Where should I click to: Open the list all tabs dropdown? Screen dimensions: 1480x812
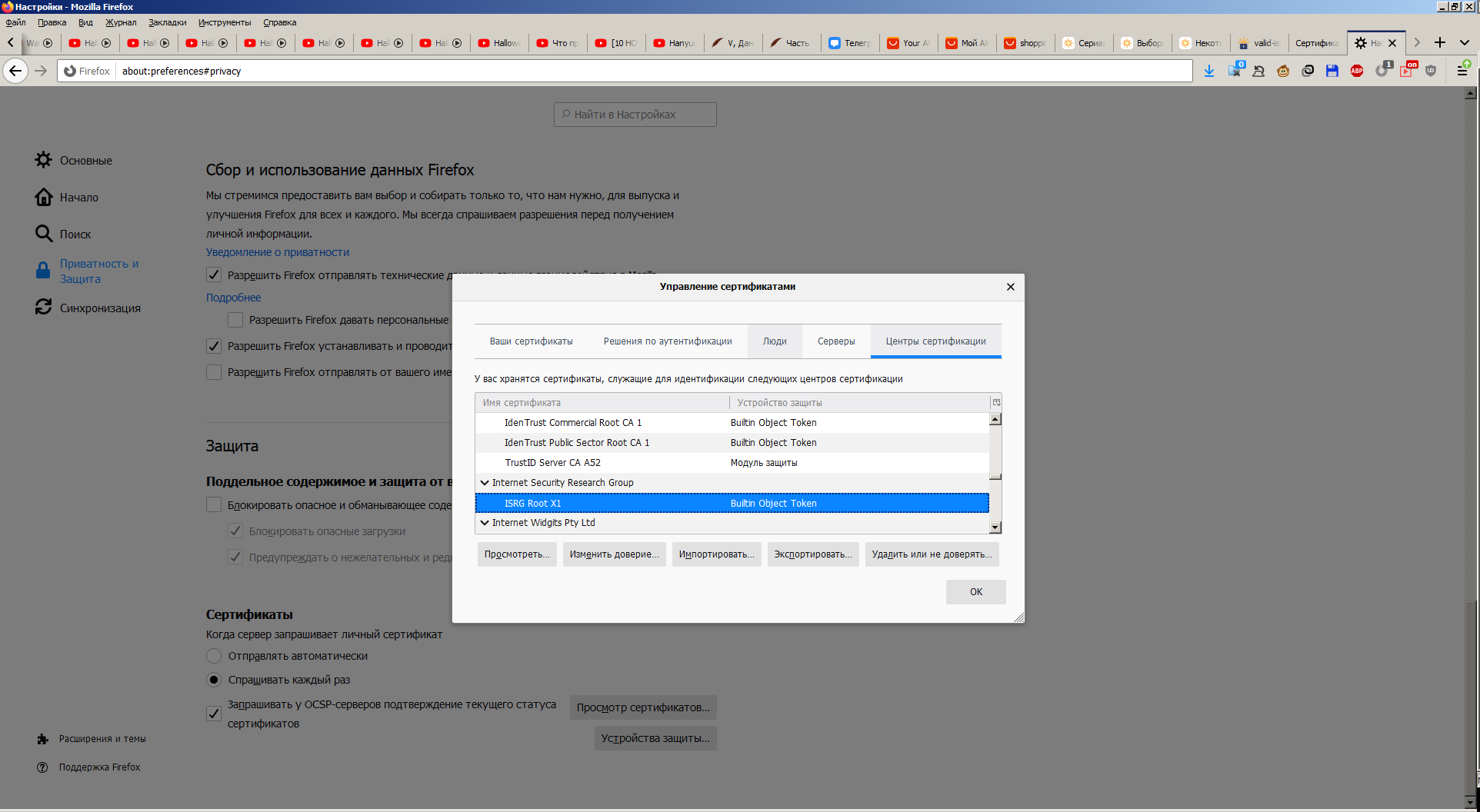(x=1465, y=42)
